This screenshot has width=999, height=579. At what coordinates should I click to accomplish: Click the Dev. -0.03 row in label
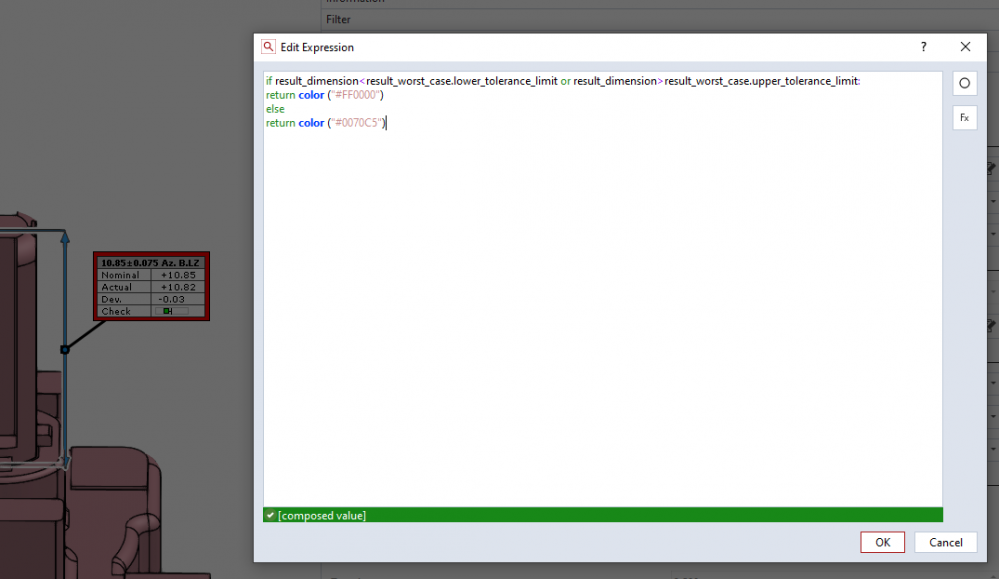[x=151, y=299]
